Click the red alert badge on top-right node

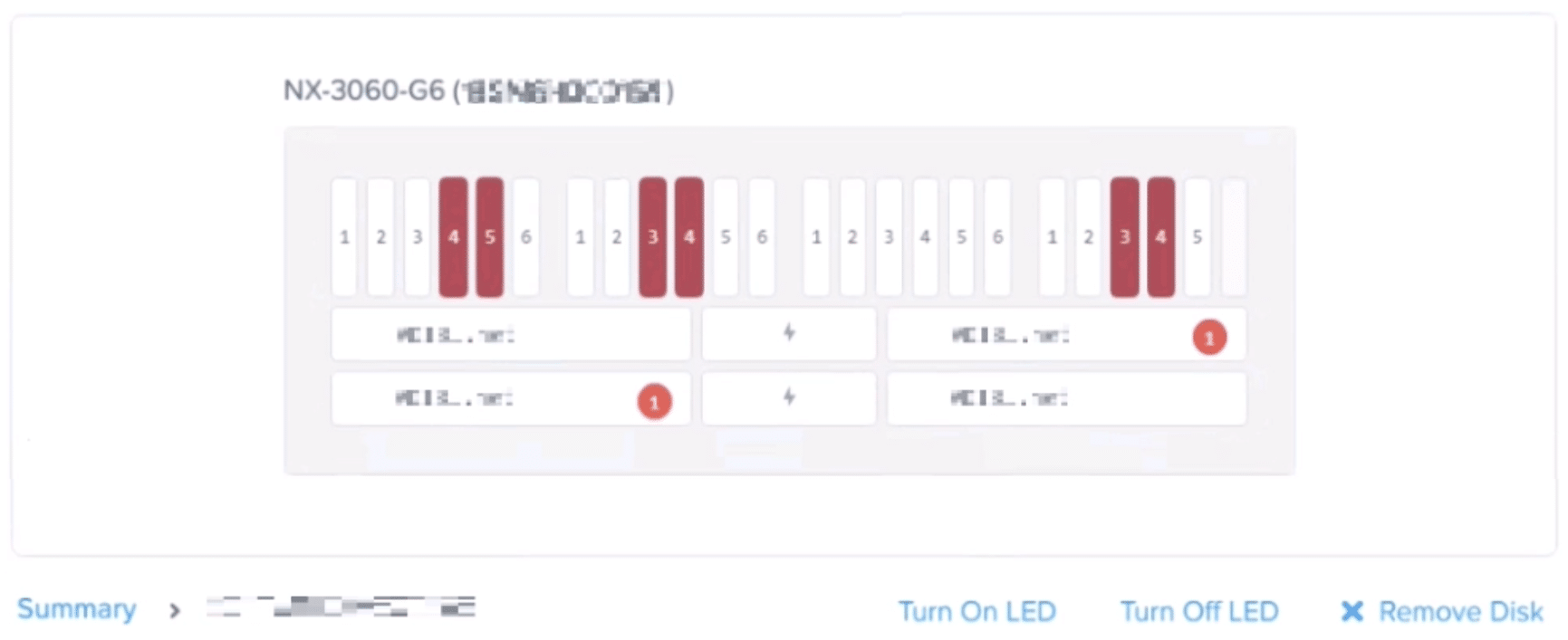click(x=1209, y=337)
